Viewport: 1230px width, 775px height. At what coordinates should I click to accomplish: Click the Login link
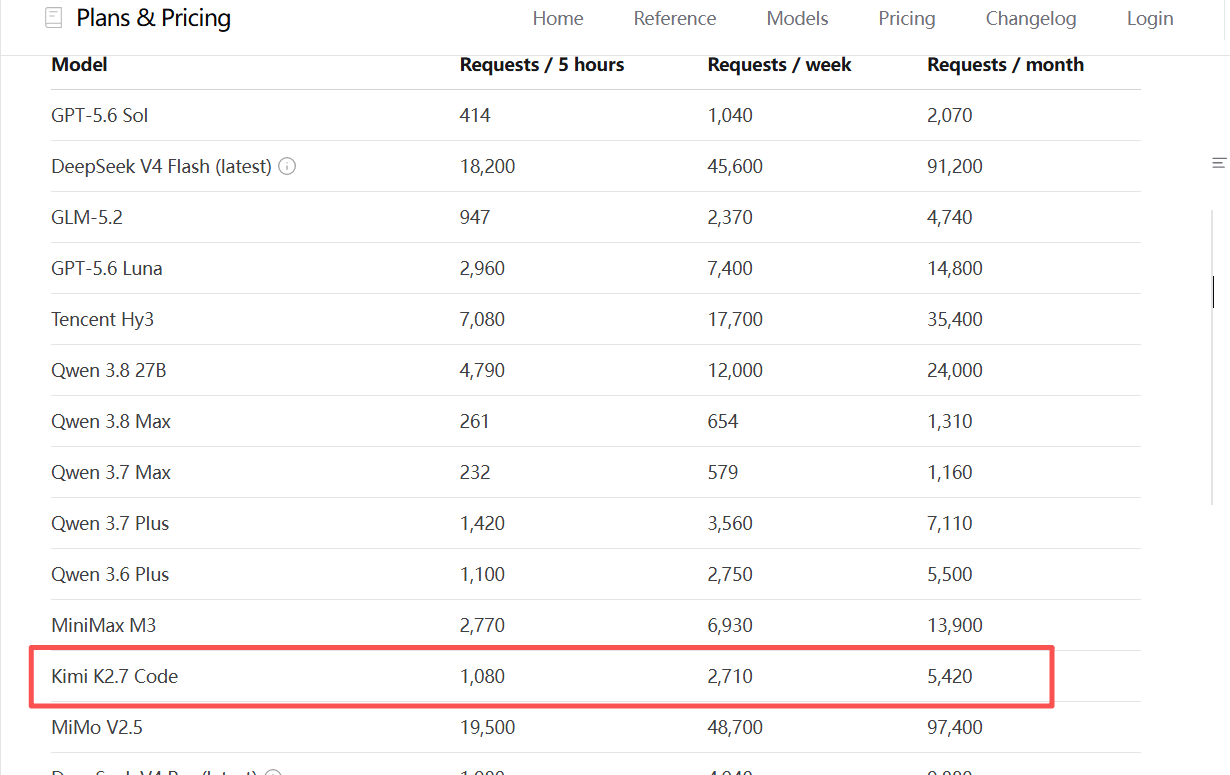click(1150, 18)
